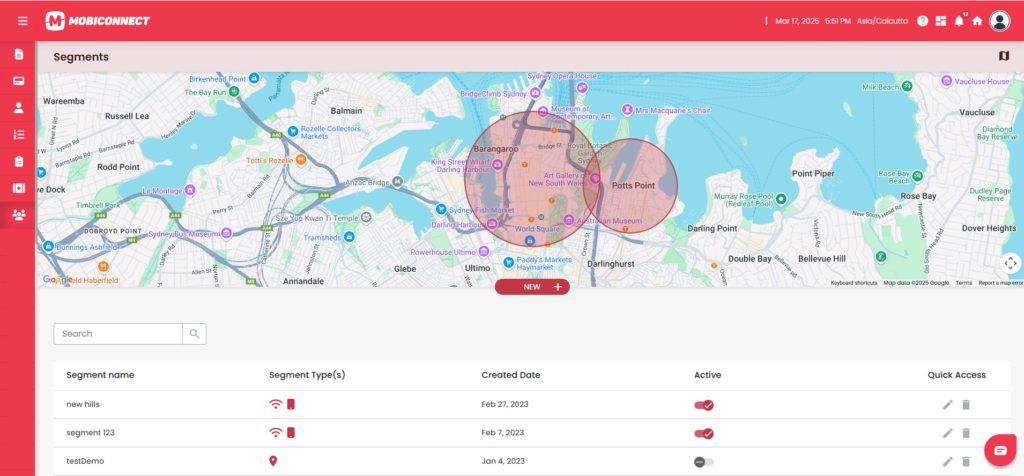Disable the new hills active toggle

704,405
